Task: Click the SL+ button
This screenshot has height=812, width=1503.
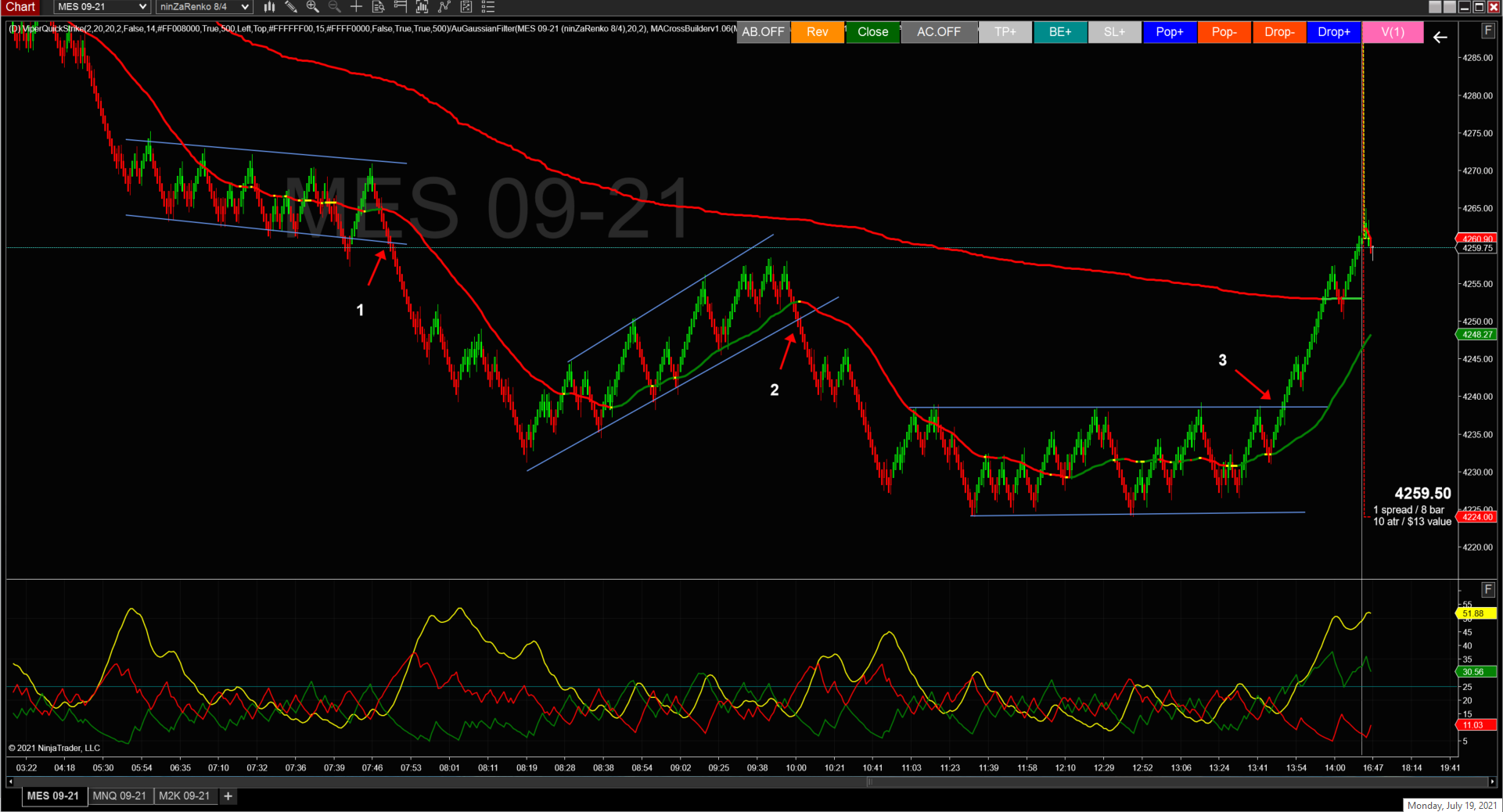Action: coord(1115,32)
